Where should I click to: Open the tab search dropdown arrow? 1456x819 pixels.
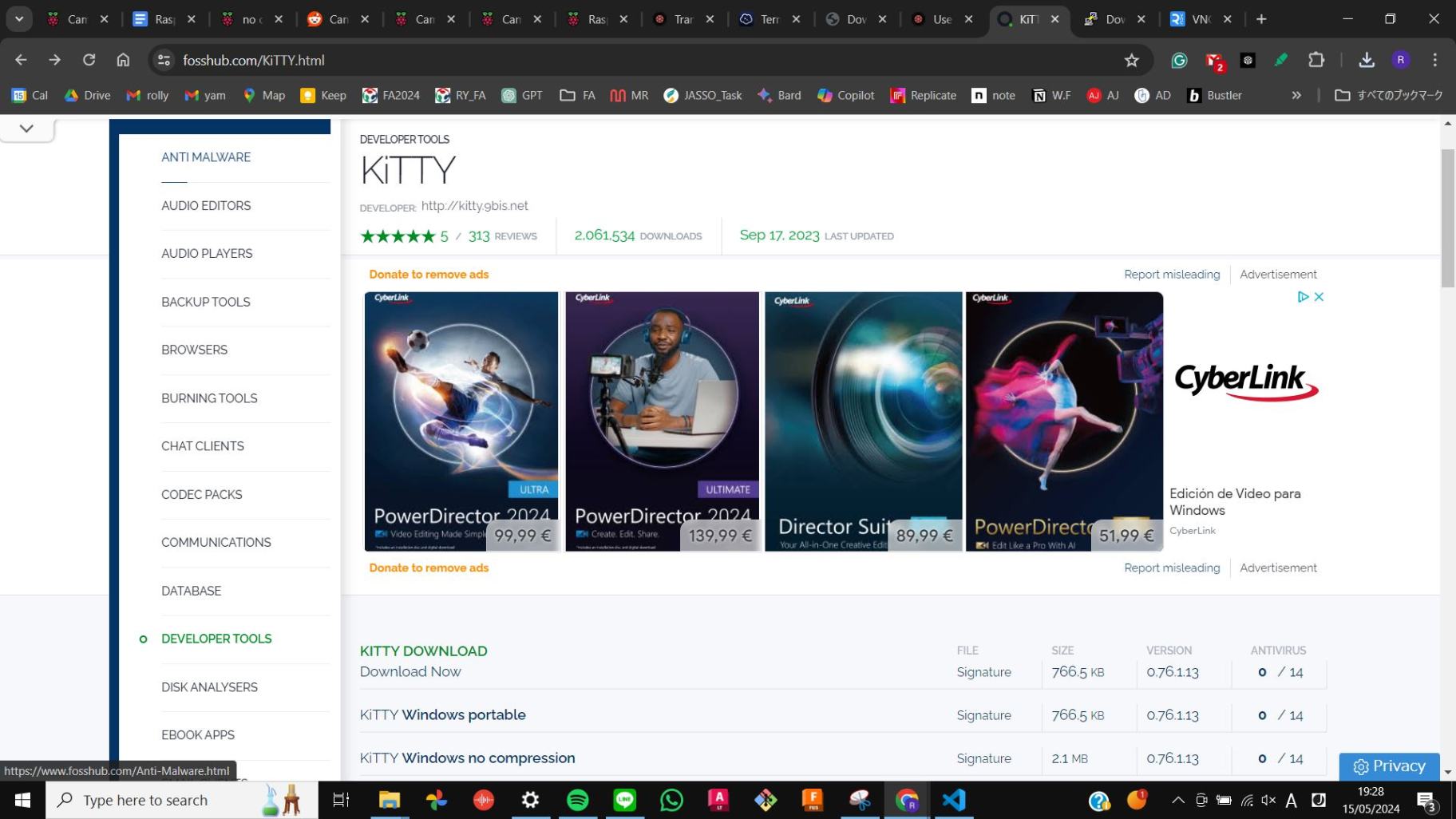pyautogui.click(x=19, y=19)
